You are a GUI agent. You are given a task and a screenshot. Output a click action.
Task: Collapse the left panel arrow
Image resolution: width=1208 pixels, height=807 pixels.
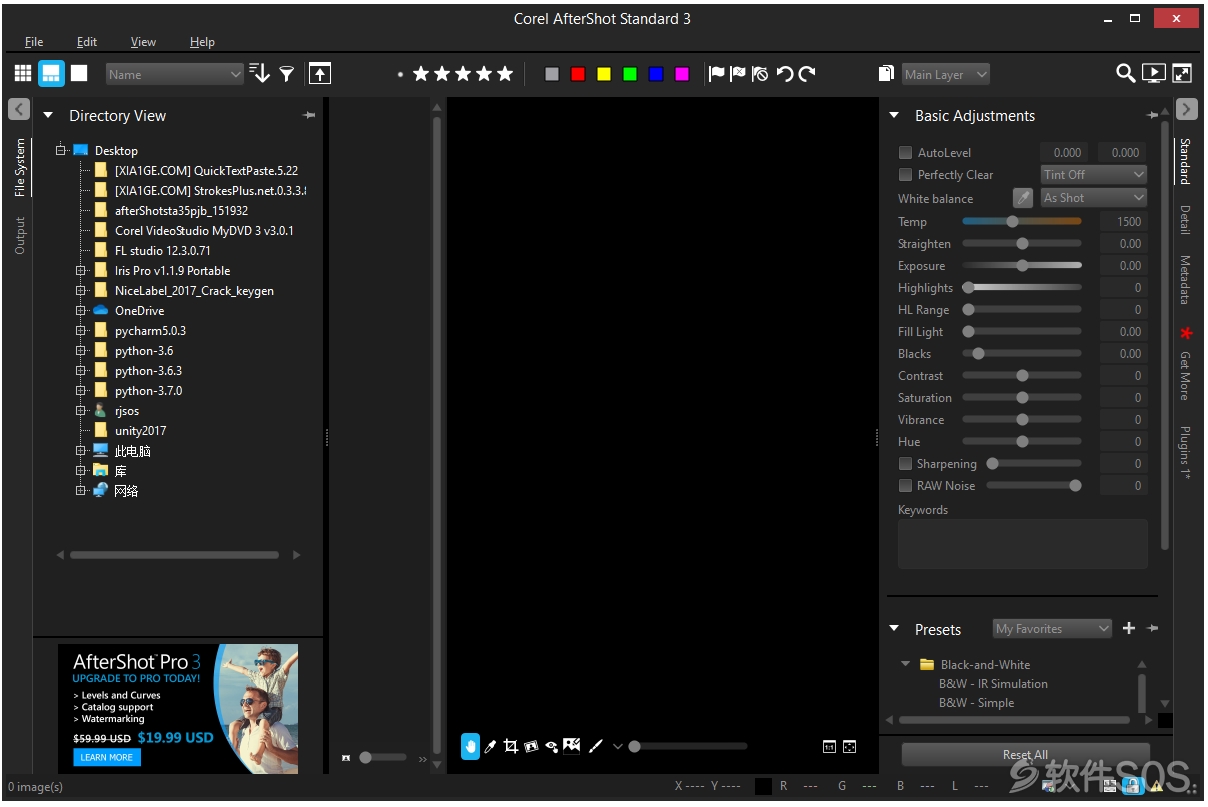point(19,109)
